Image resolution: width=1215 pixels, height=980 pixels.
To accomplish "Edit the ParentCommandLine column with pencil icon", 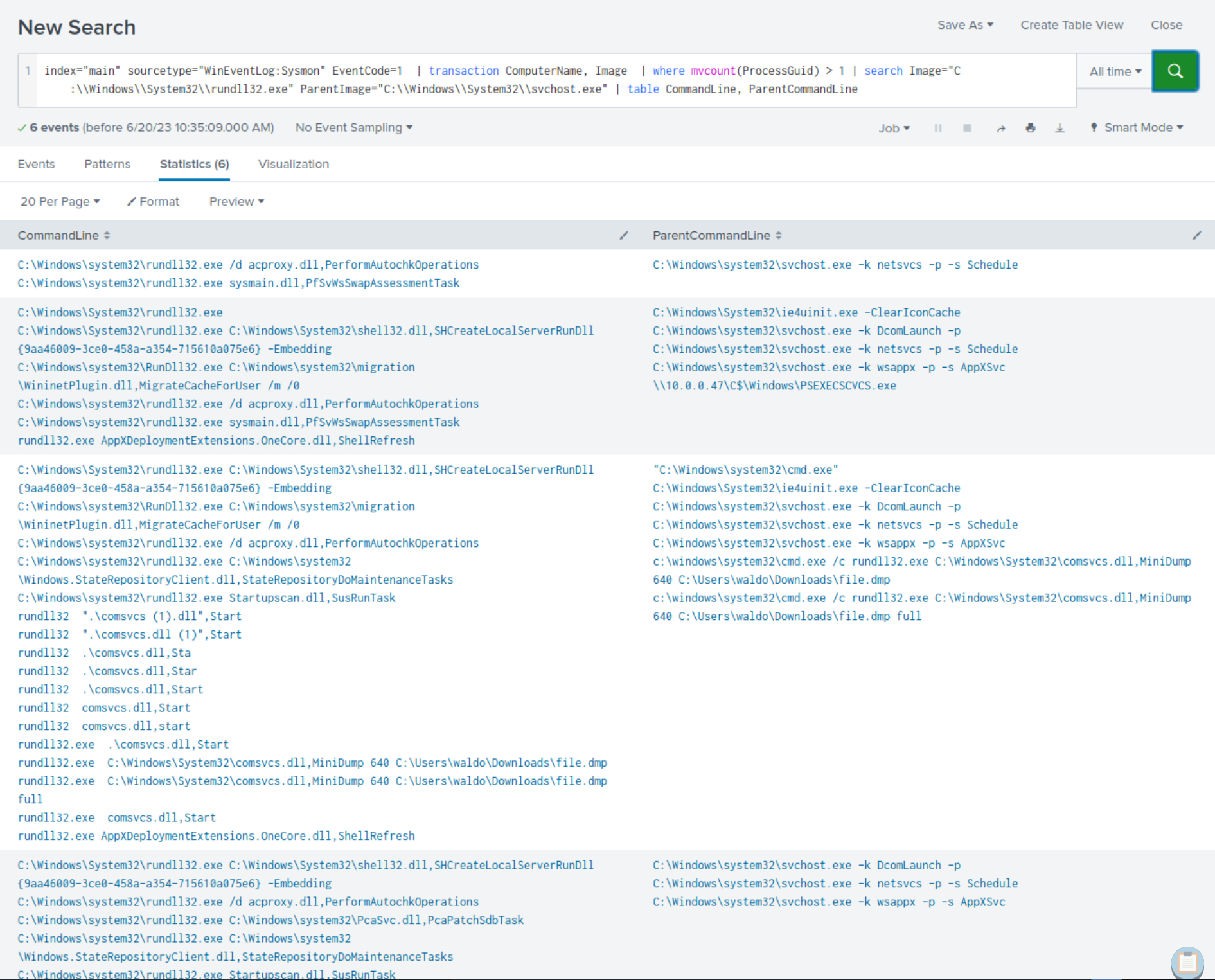I will point(1196,235).
